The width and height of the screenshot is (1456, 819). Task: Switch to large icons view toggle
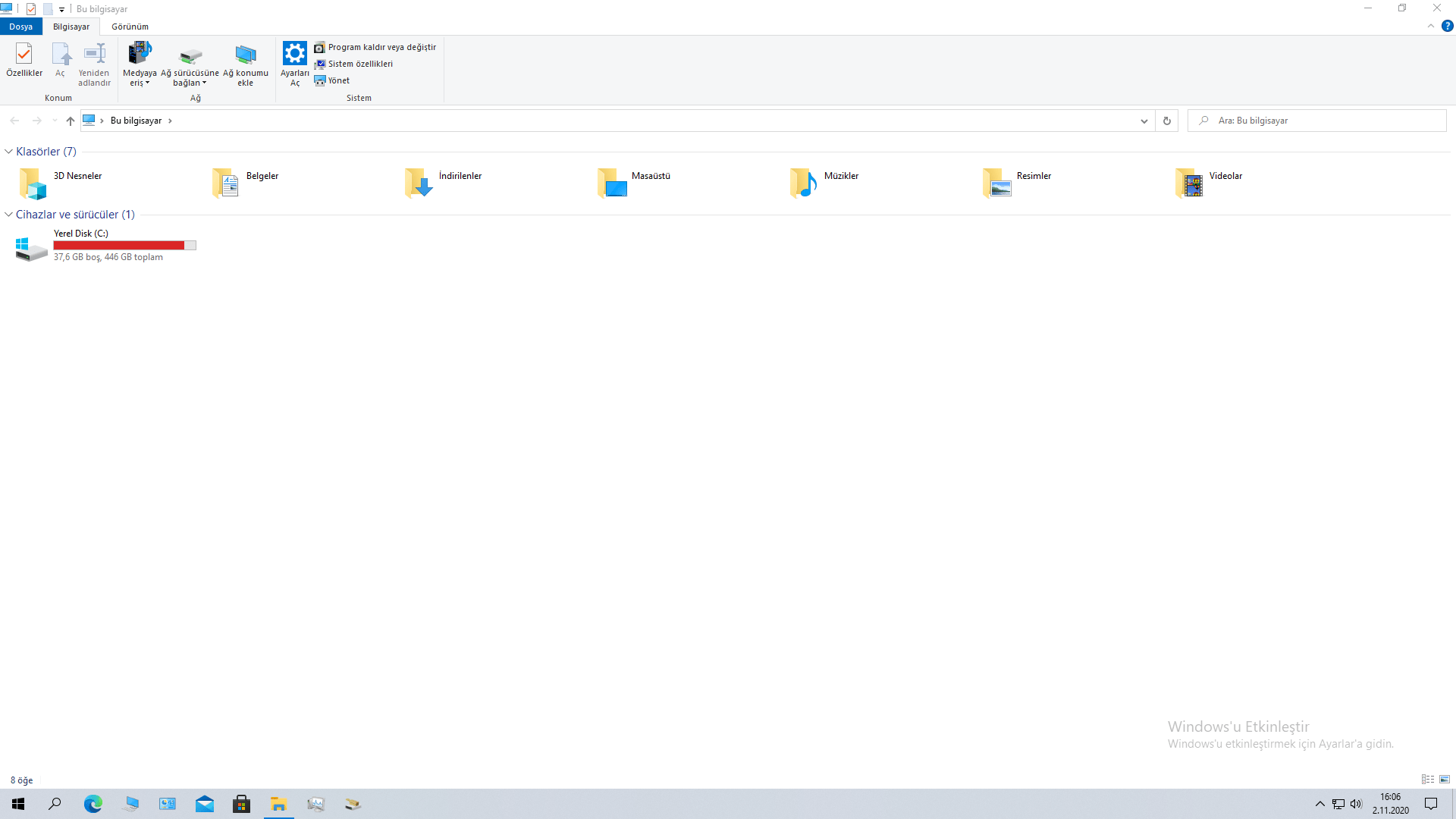(x=1445, y=780)
